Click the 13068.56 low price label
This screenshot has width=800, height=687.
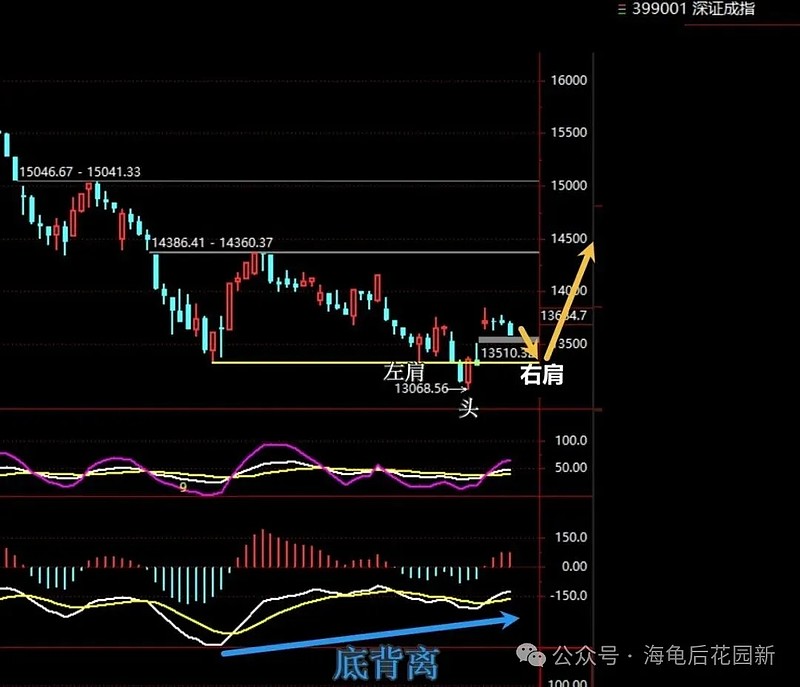[421, 389]
